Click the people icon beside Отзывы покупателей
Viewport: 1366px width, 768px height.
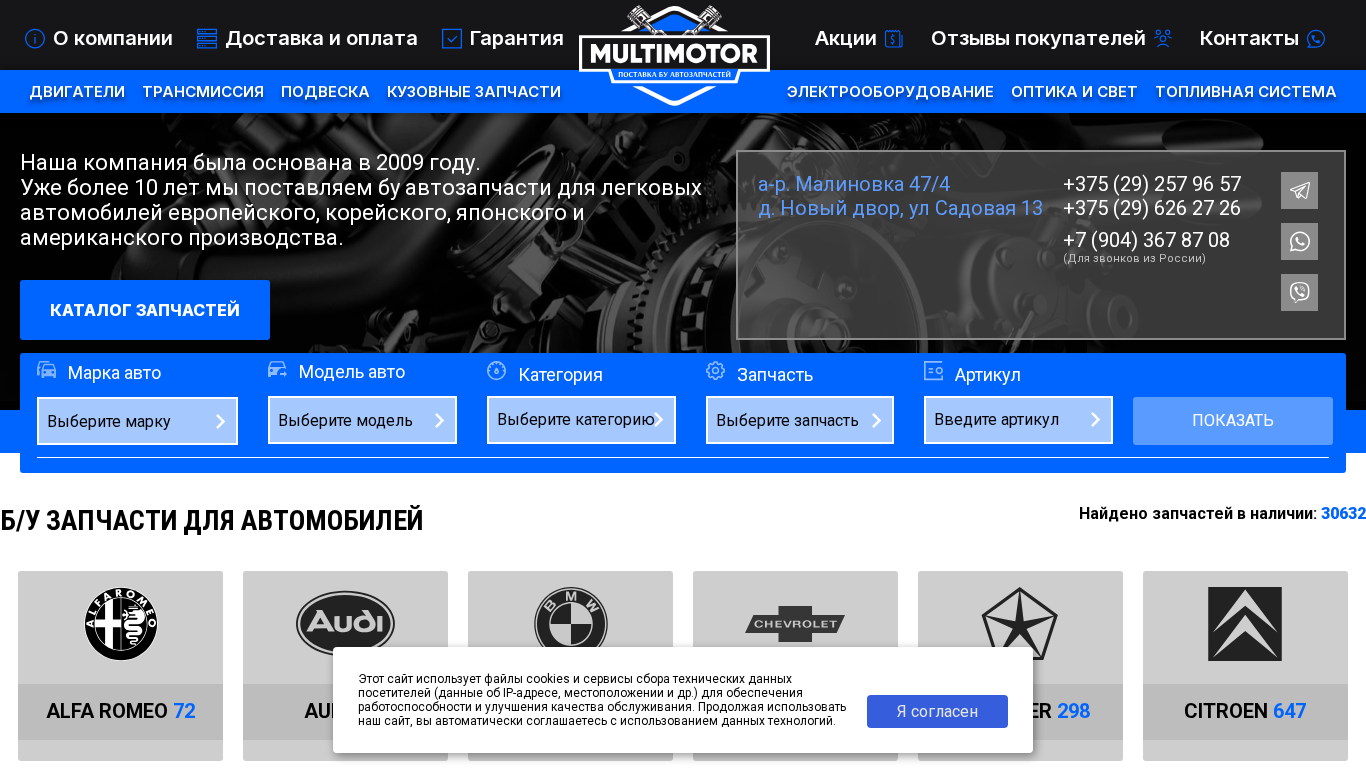(1163, 39)
